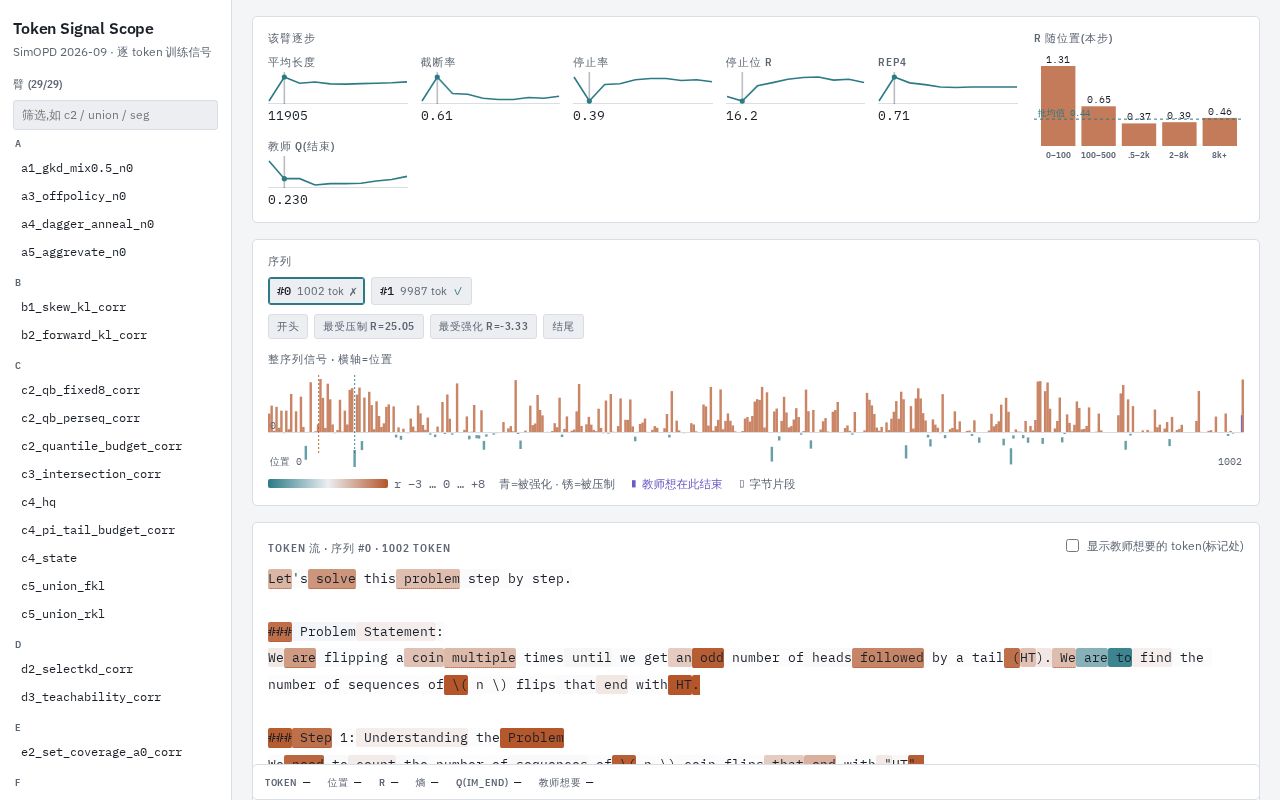Choose arm d2_selectkd_corr
The image size is (1280, 800).
tap(115, 669)
